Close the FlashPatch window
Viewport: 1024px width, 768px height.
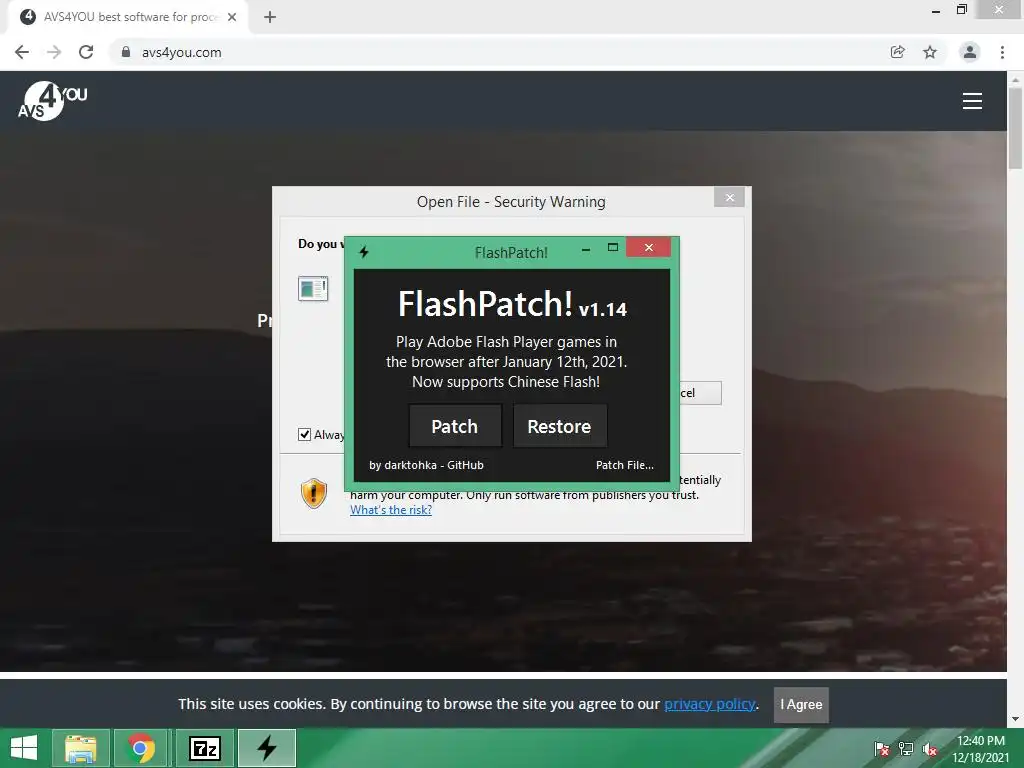click(648, 247)
